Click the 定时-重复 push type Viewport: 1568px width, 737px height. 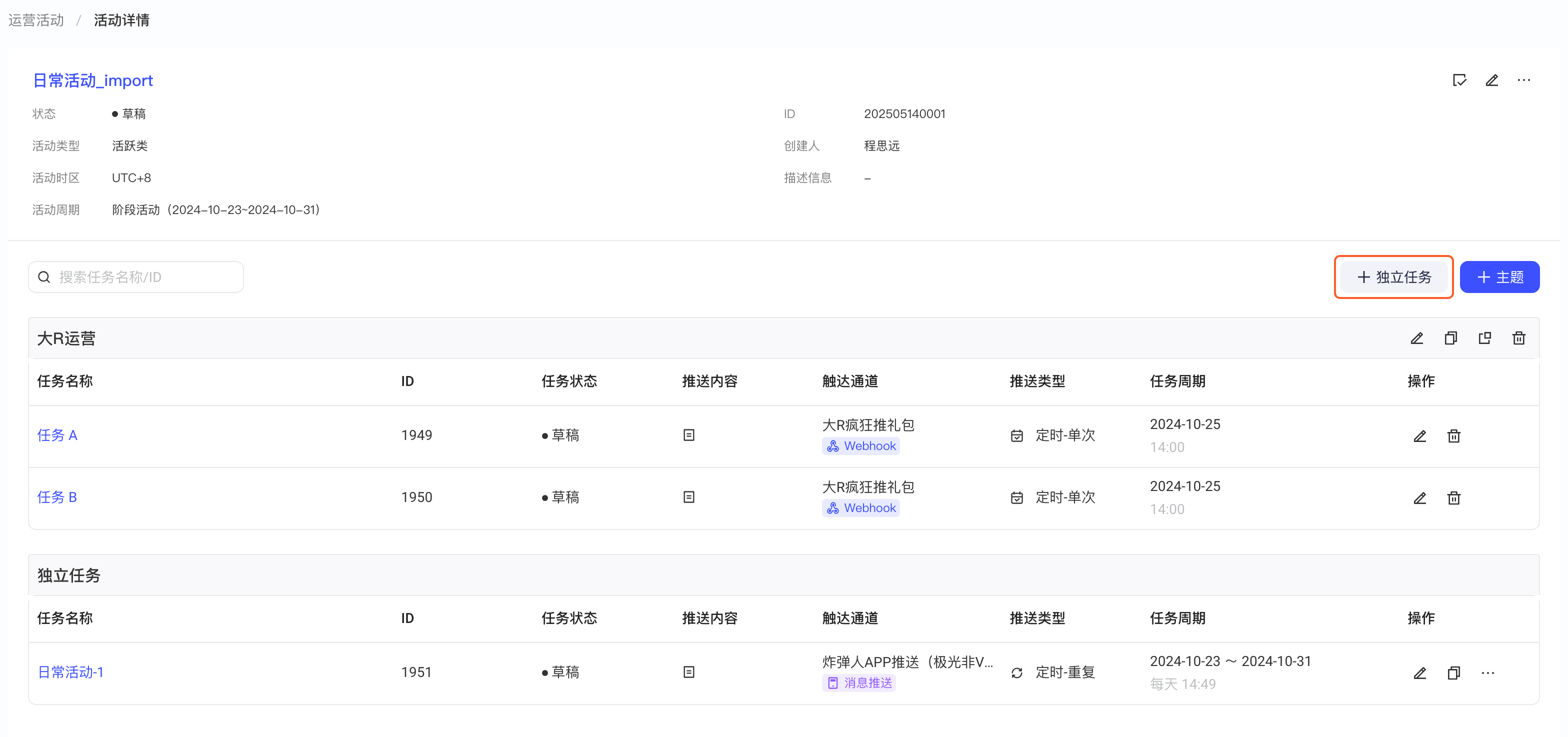click(x=1065, y=672)
